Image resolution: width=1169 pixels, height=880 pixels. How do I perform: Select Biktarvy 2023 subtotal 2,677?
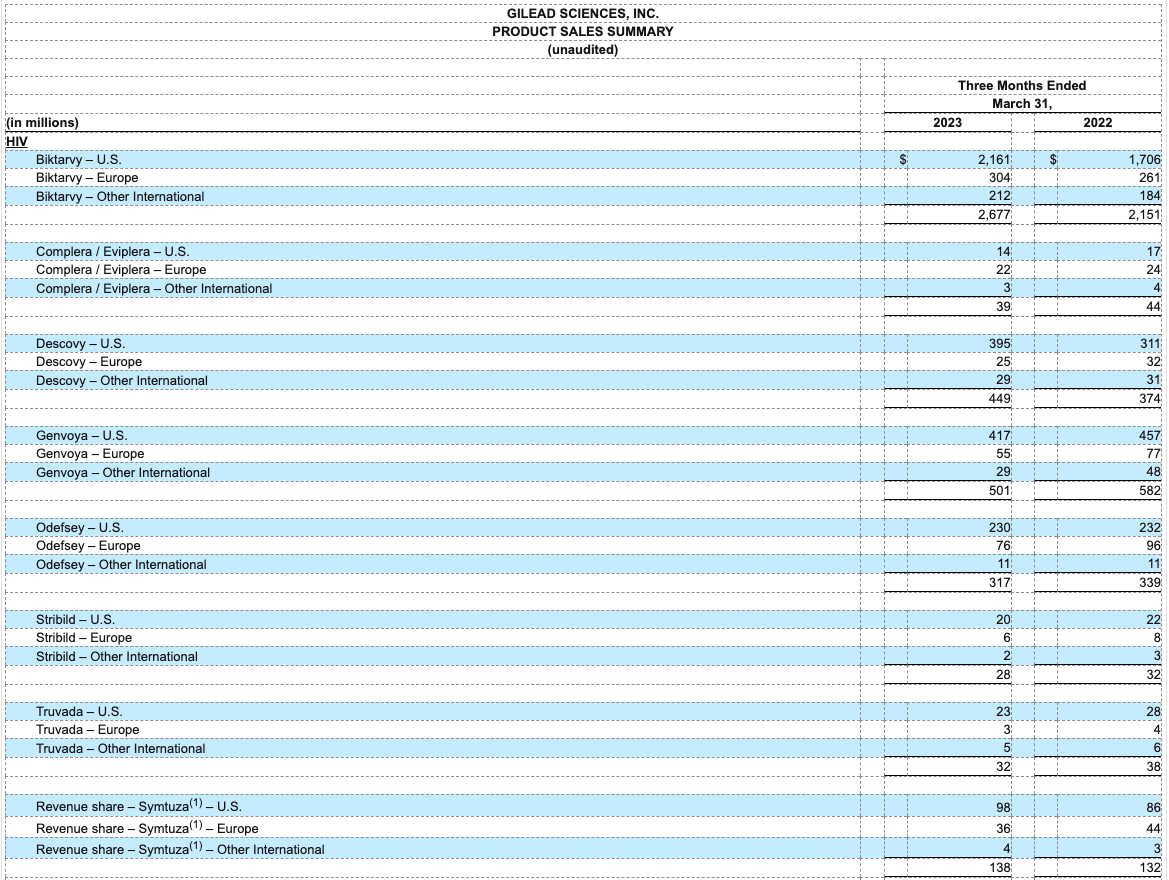point(994,215)
